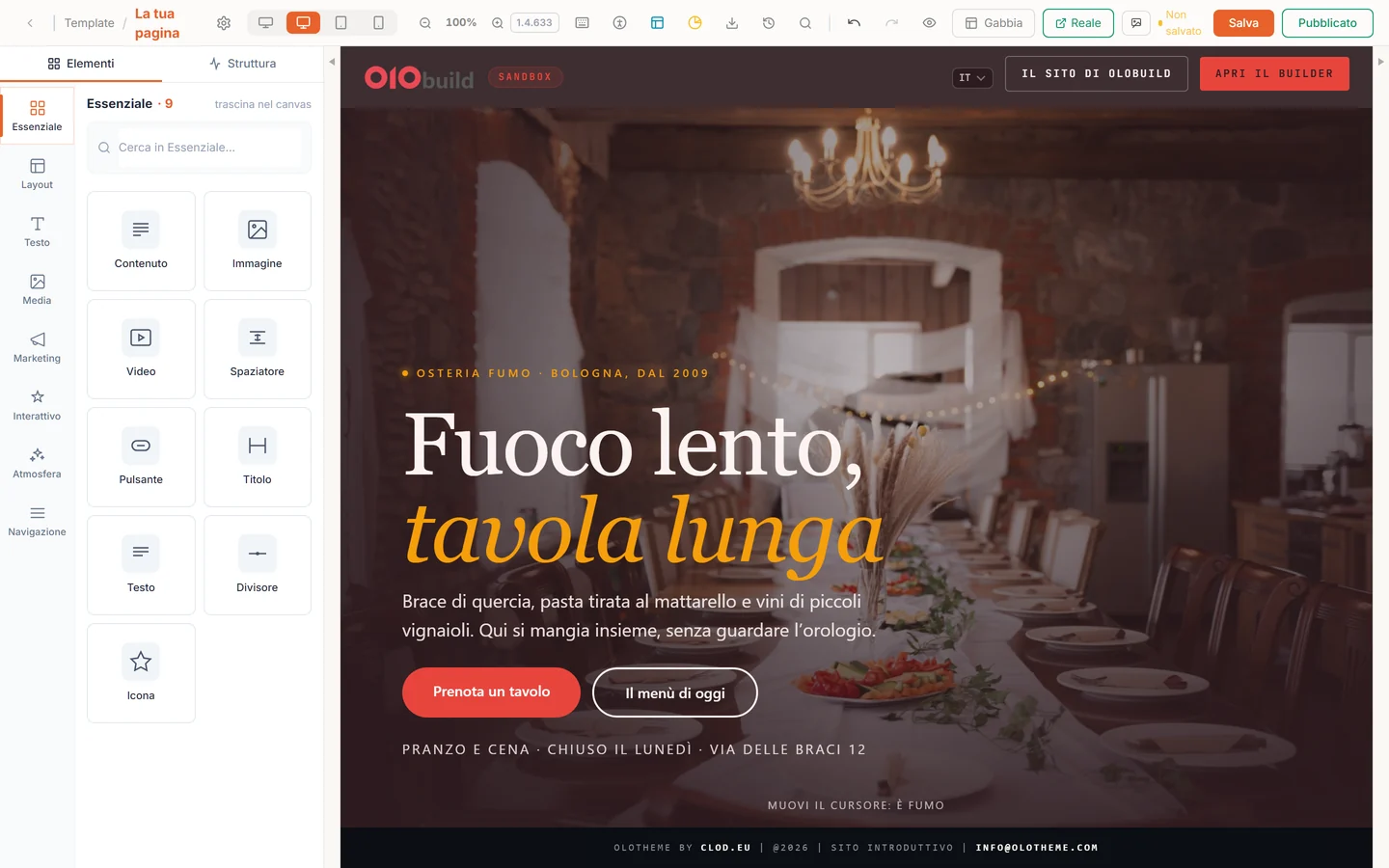Click APRI IL BUILDER button
The image size is (1389, 868).
(x=1274, y=73)
